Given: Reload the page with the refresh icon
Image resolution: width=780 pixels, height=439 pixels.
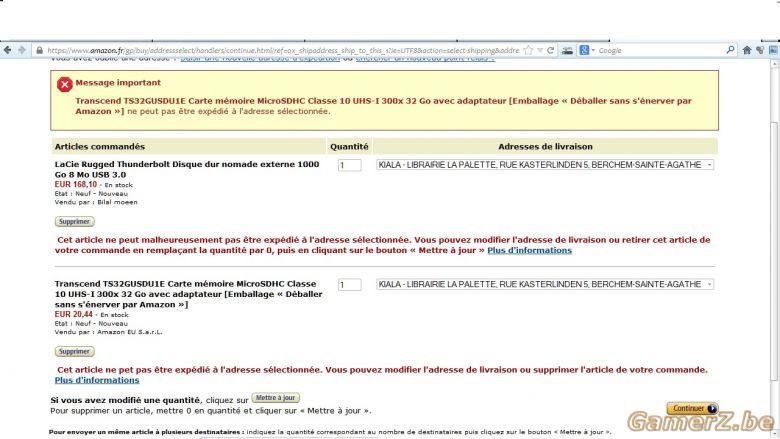Looking at the screenshot, I should coord(550,50).
